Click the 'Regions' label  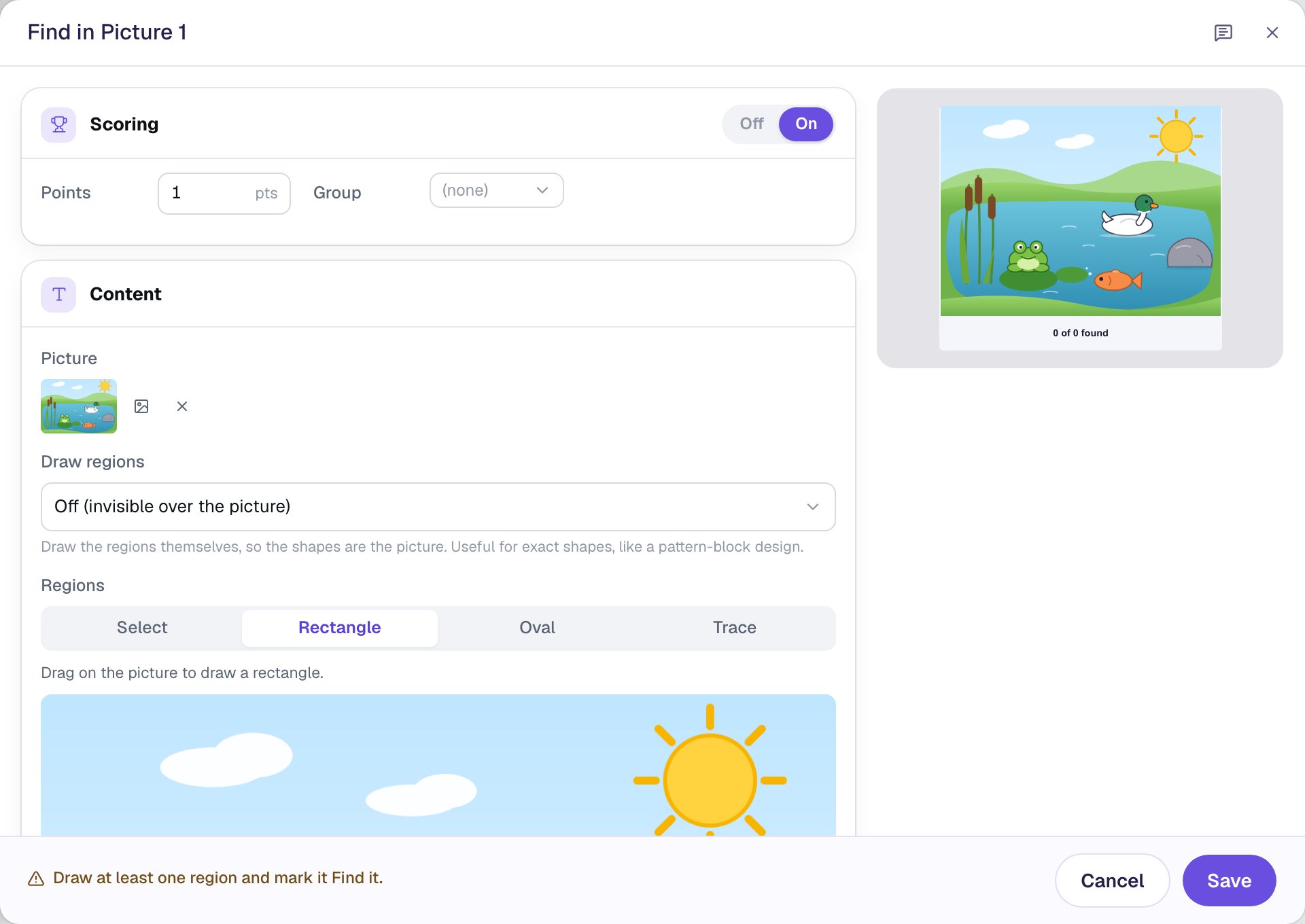73,586
